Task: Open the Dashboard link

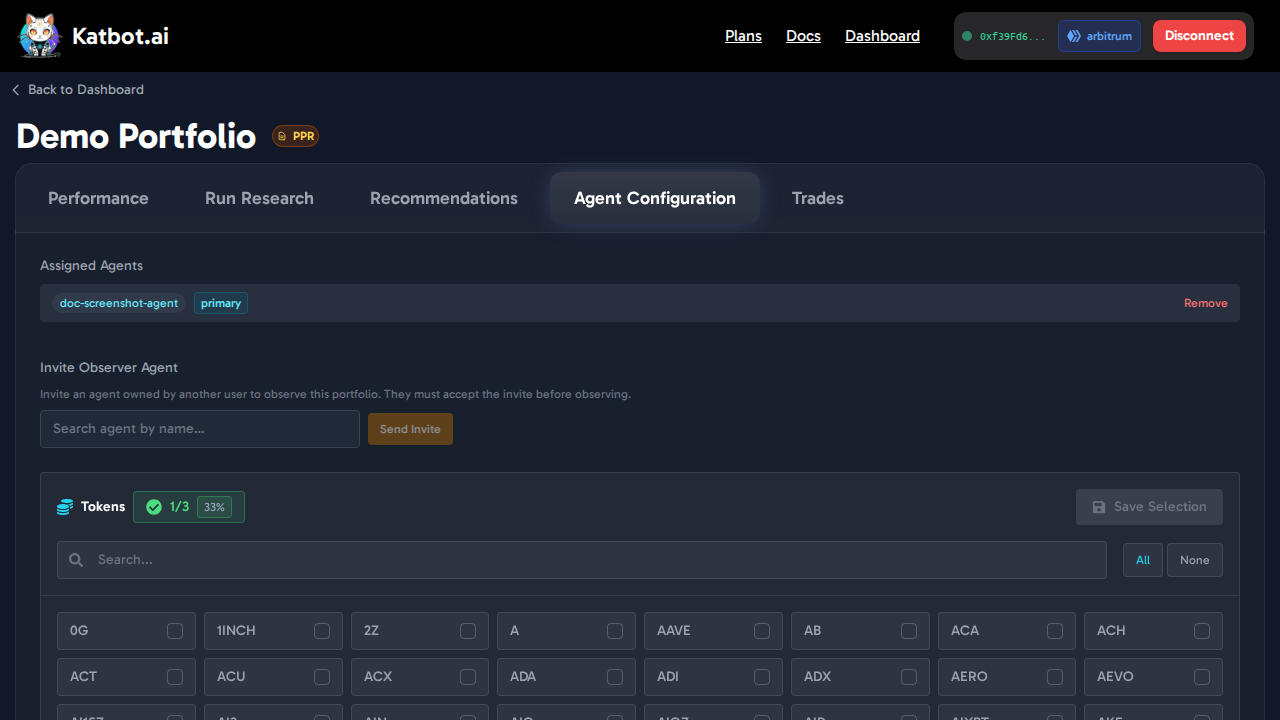Action: (x=882, y=36)
